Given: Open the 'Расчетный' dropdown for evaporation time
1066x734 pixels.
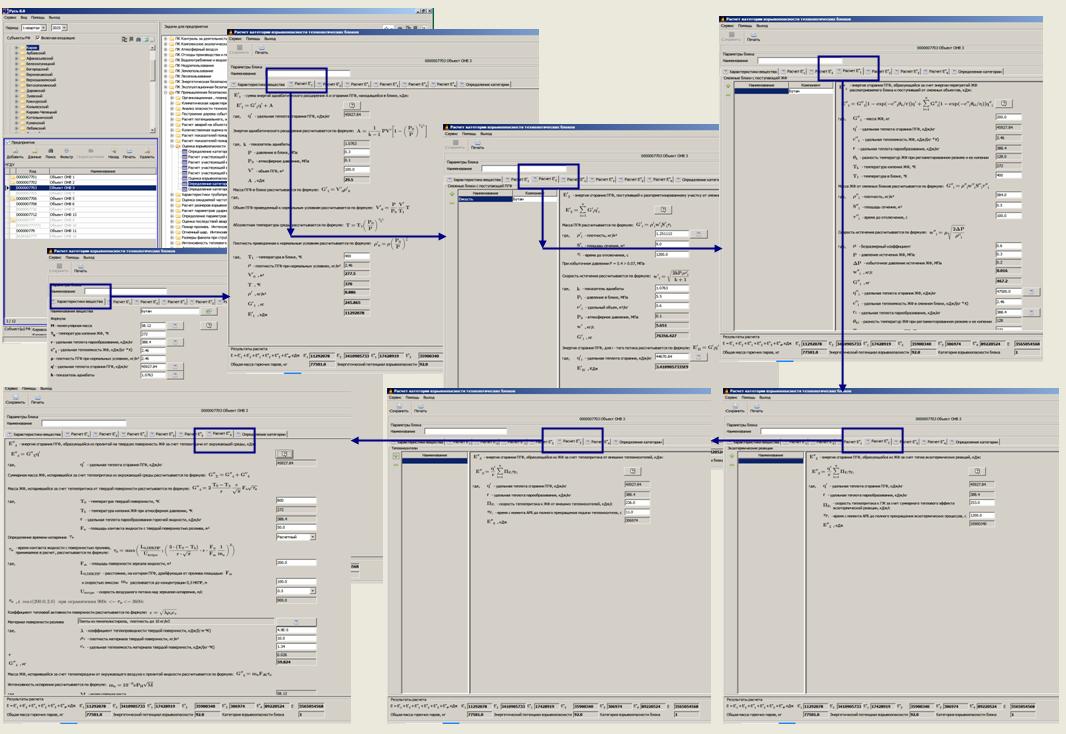Looking at the screenshot, I should [306, 537].
